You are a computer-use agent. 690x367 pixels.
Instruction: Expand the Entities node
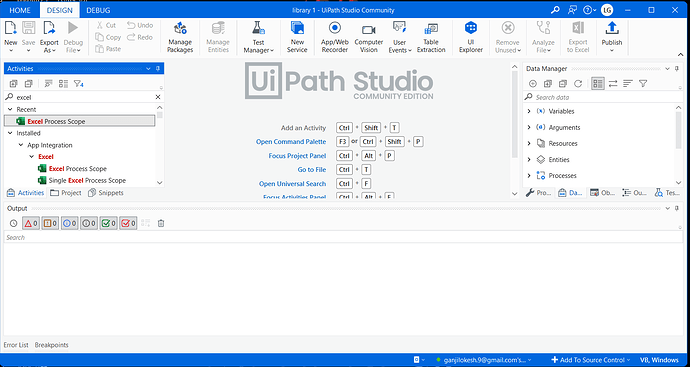[529, 159]
